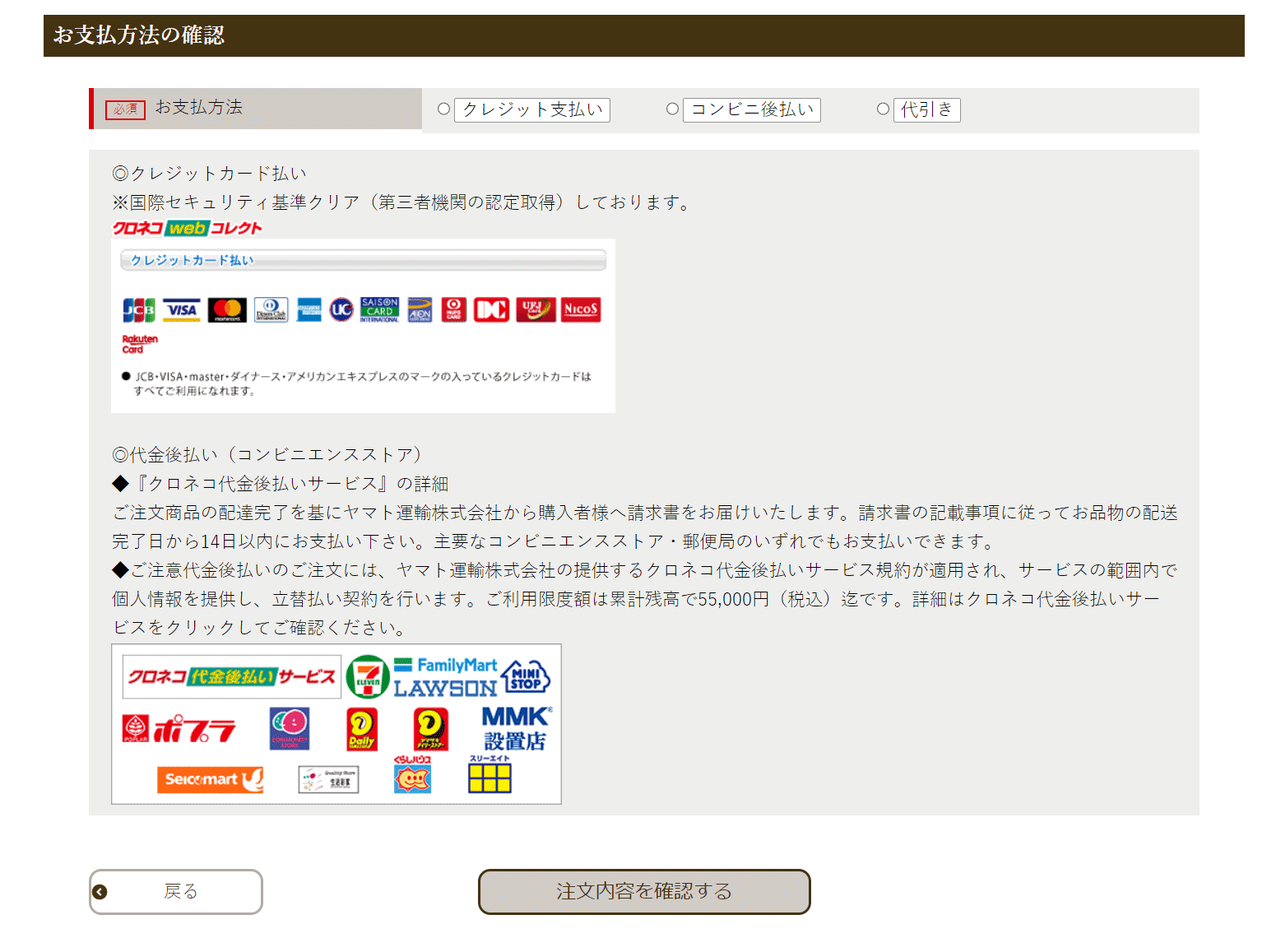
Task: Click the DC card logo
Action: [x=491, y=310]
